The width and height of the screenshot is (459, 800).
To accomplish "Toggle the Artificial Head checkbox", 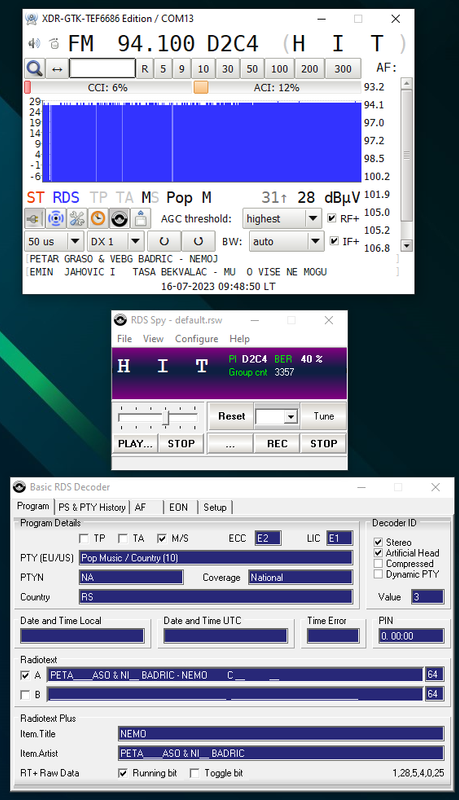I will click(x=378, y=553).
